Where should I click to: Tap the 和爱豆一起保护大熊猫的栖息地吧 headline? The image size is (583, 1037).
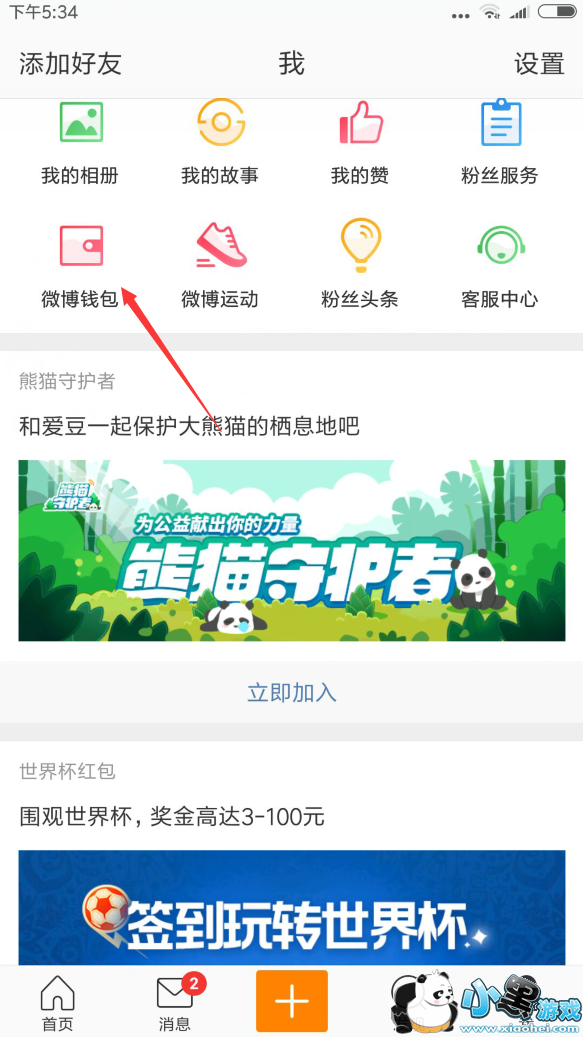tap(189, 426)
